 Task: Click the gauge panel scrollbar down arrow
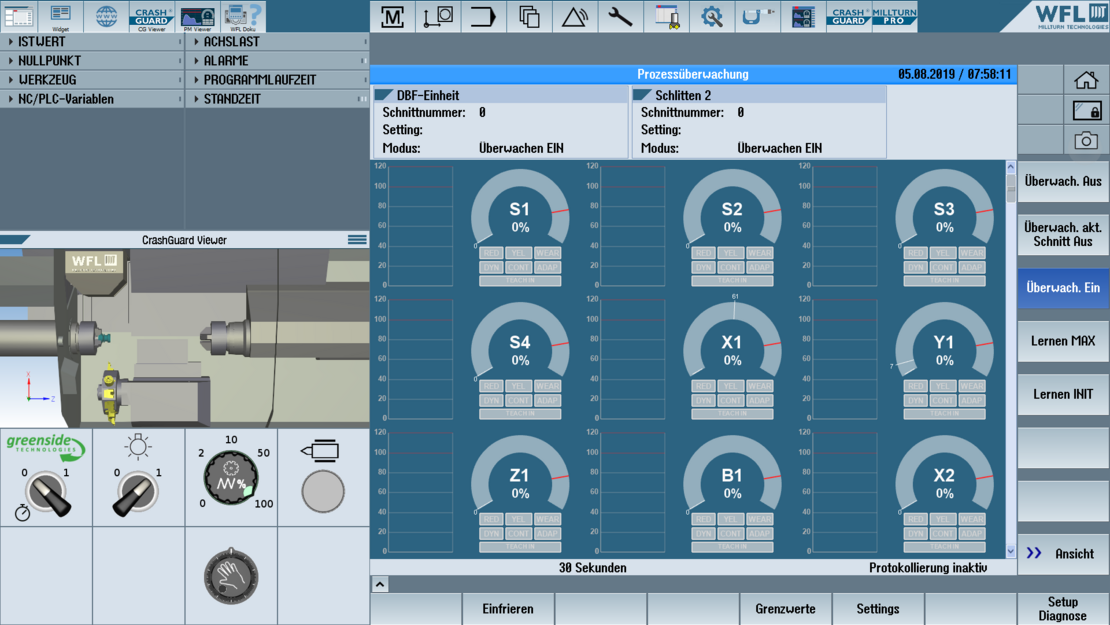[1010, 551]
